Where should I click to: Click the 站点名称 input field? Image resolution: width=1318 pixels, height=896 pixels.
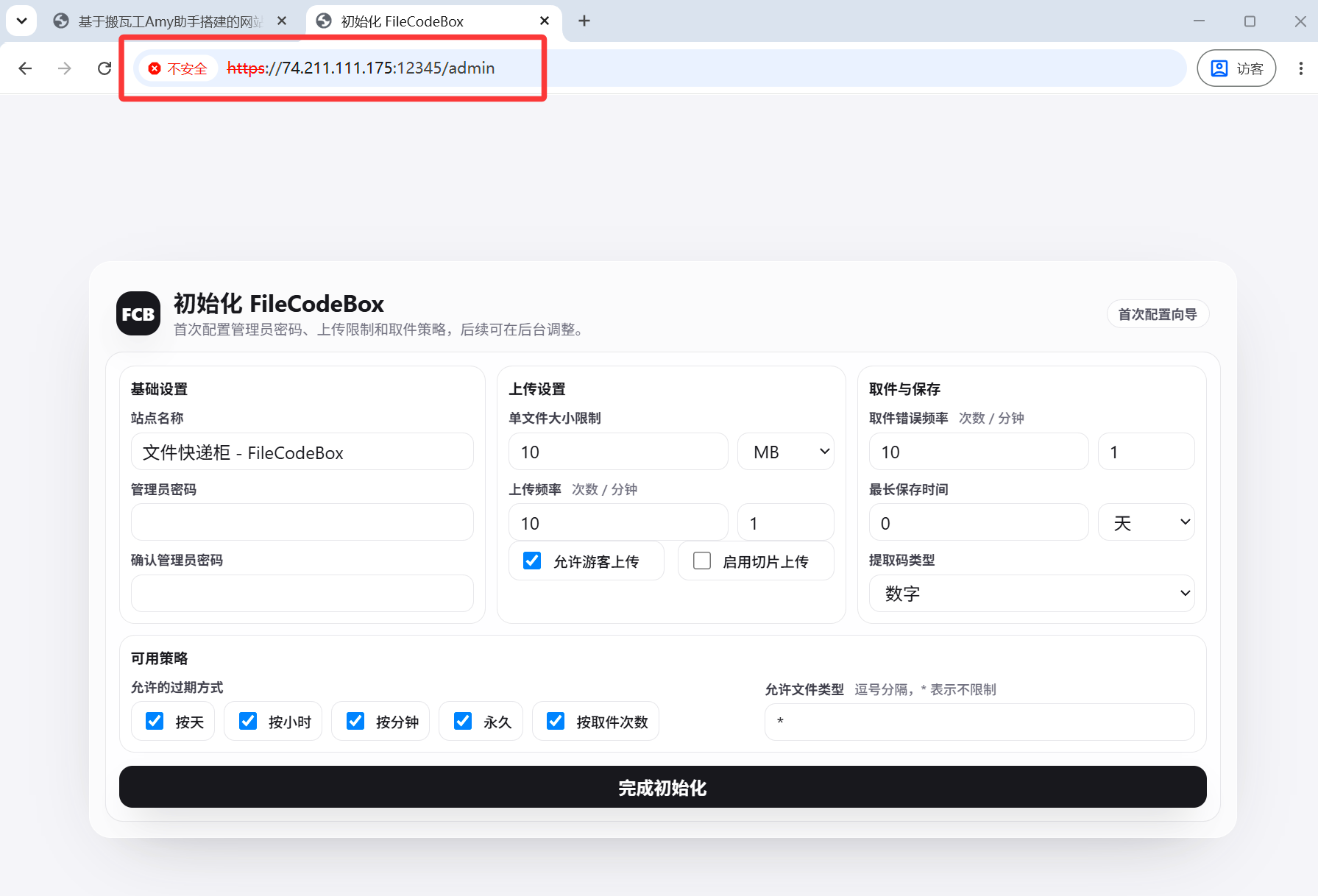tap(302, 452)
